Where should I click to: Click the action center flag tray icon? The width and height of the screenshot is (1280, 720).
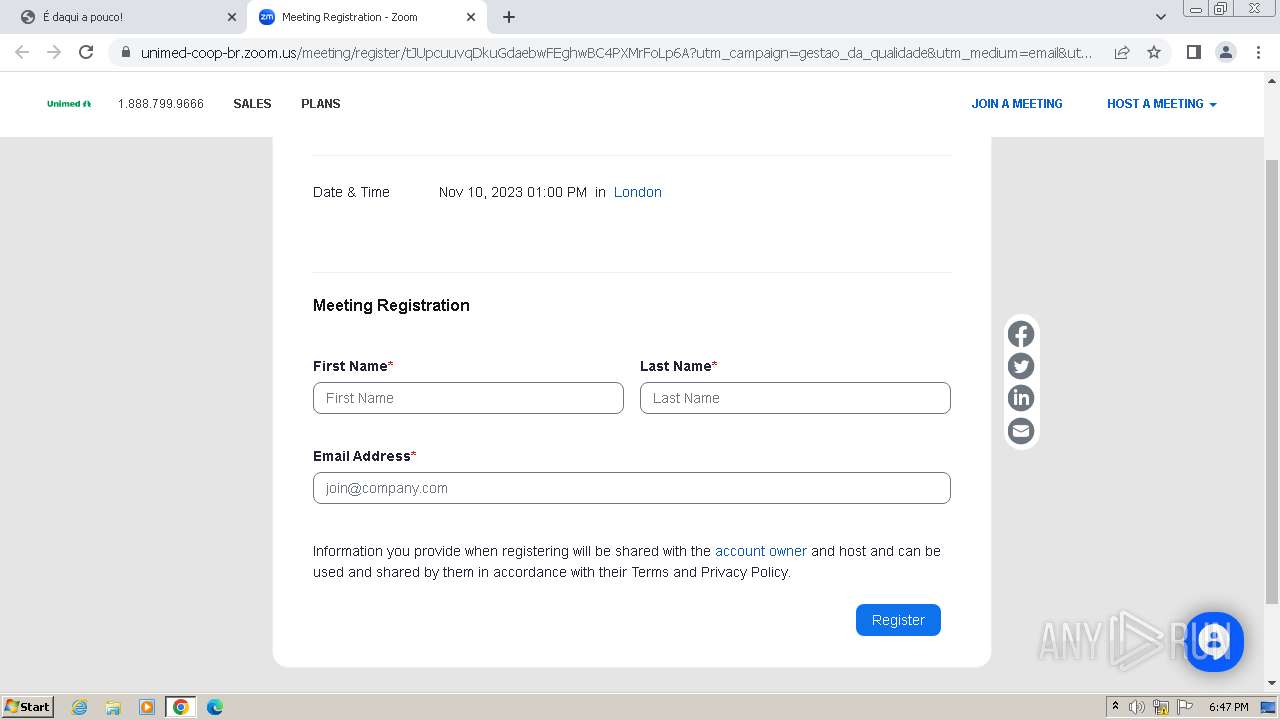1185,707
